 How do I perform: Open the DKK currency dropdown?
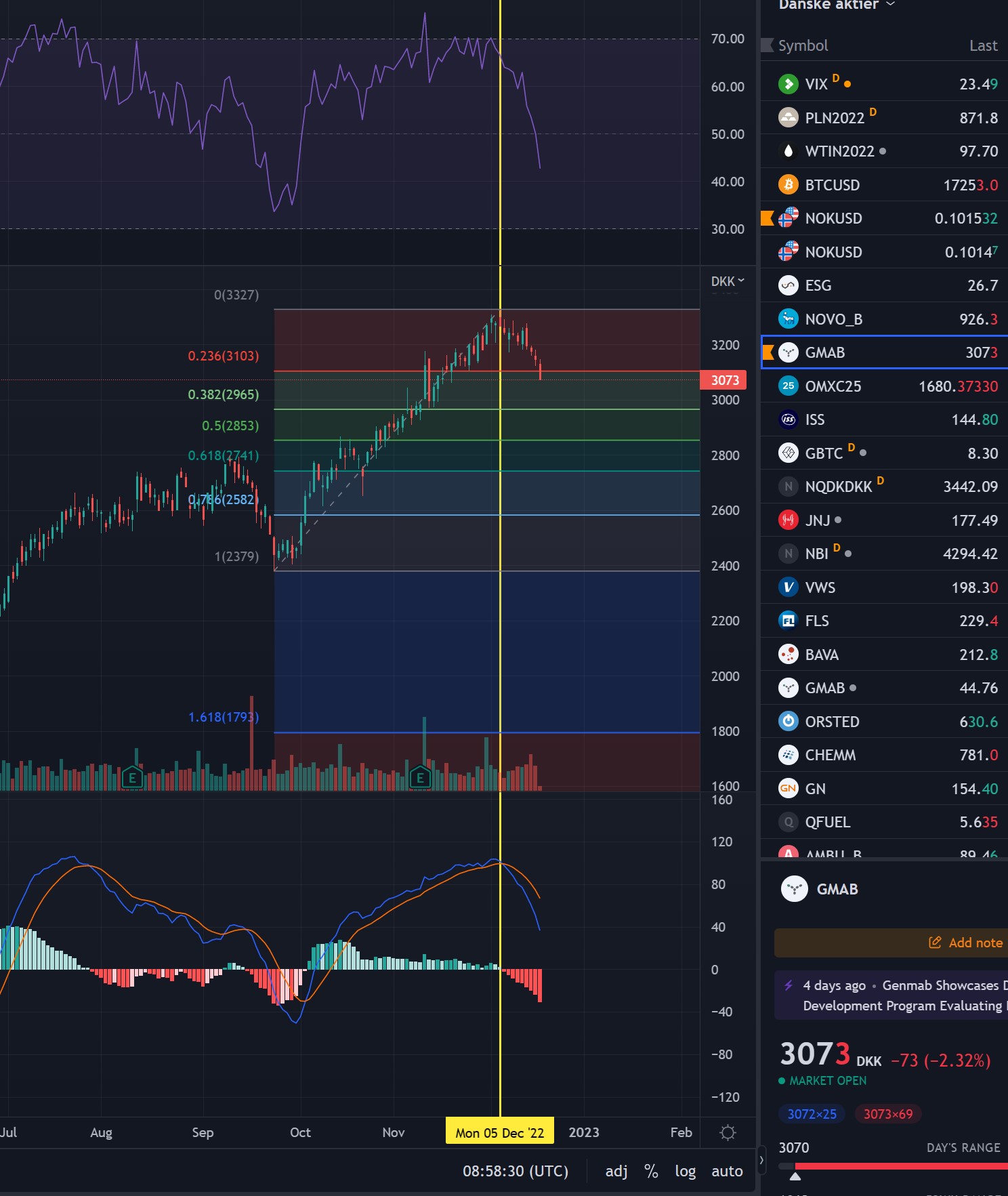tap(728, 281)
